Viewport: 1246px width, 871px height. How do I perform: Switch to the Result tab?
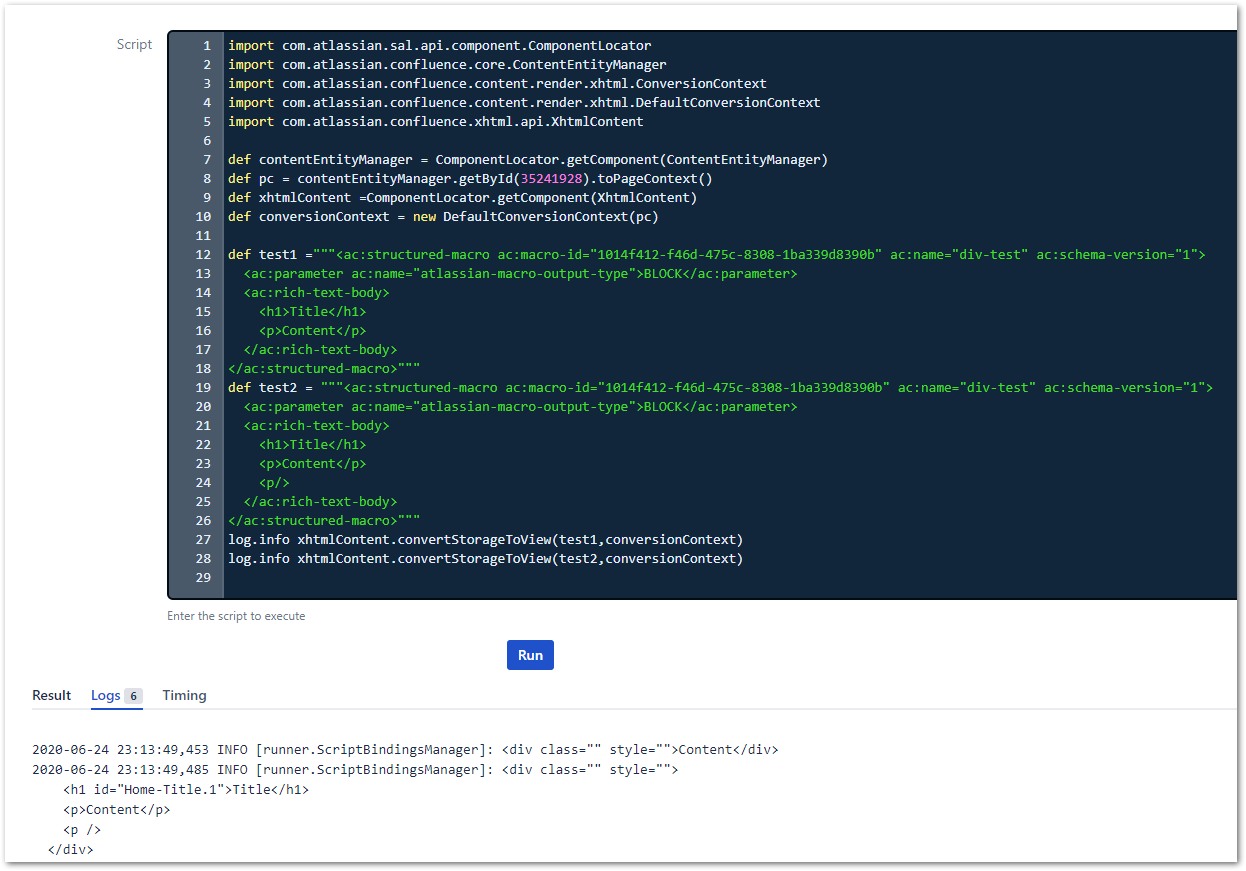point(52,695)
